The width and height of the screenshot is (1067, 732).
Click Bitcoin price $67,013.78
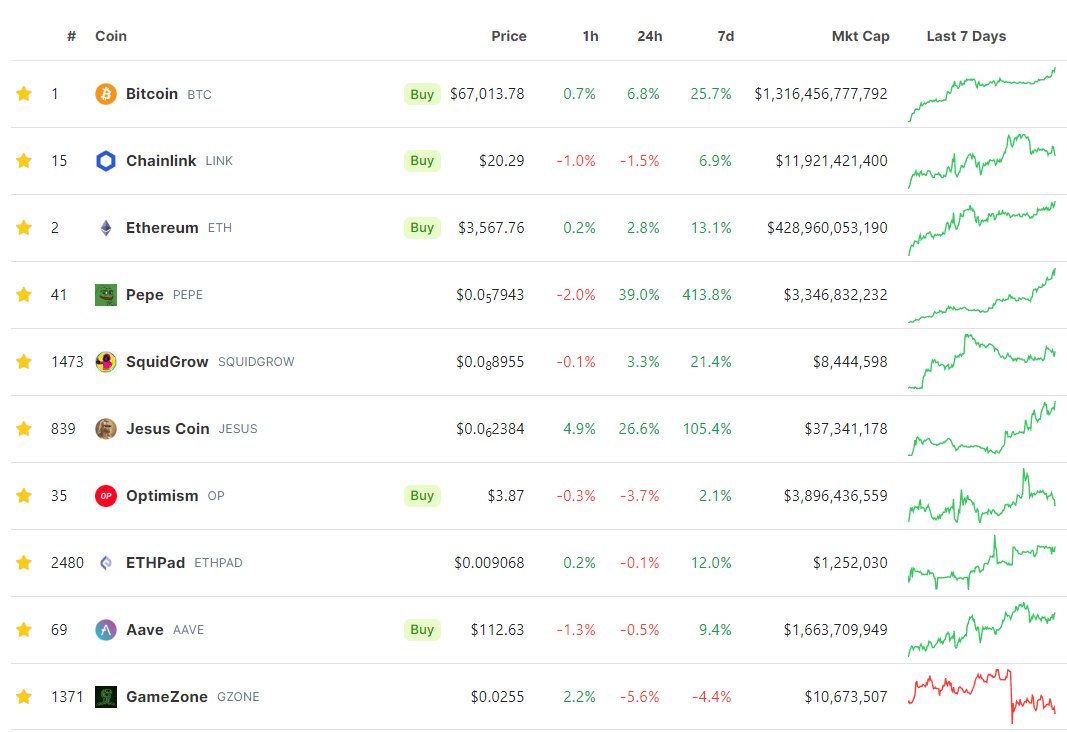(x=487, y=94)
